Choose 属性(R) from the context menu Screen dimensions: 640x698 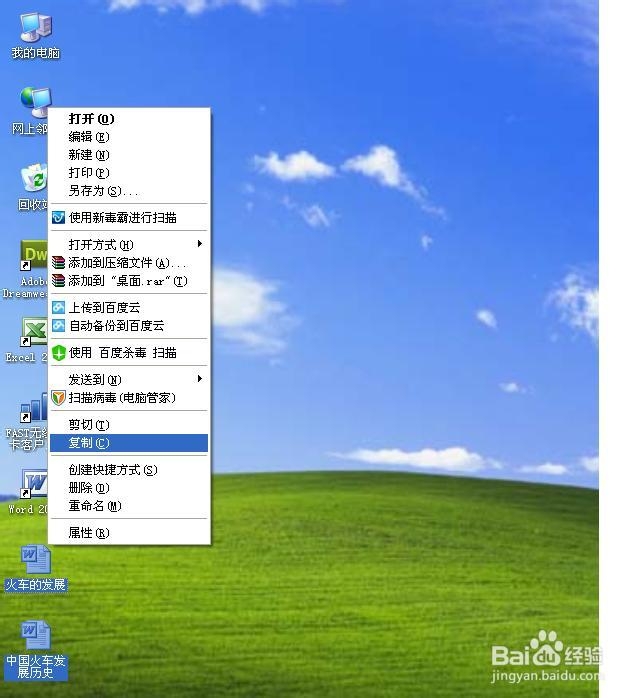[x=129, y=533]
